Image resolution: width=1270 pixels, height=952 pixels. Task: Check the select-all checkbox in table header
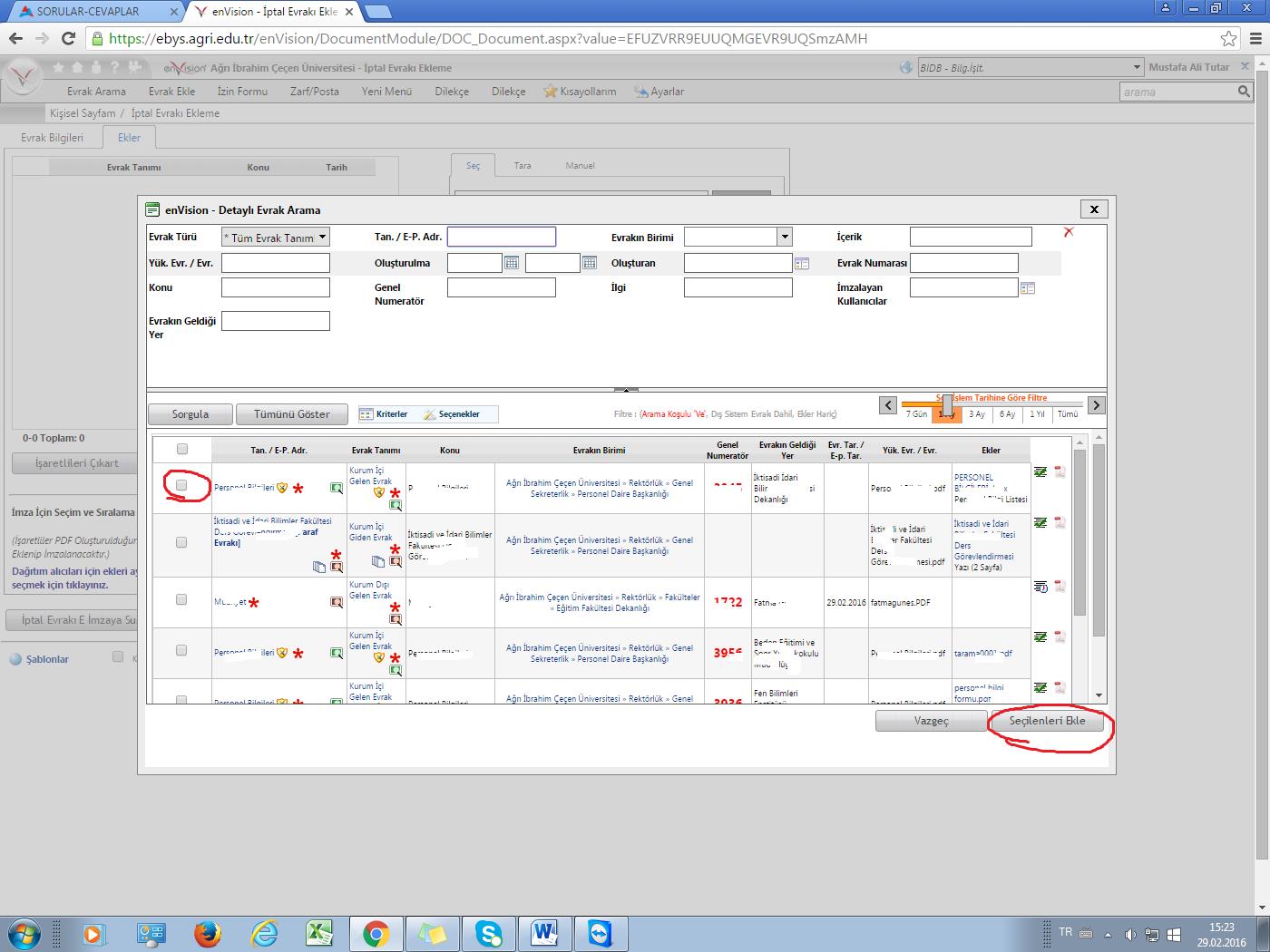click(x=182, y=449)
